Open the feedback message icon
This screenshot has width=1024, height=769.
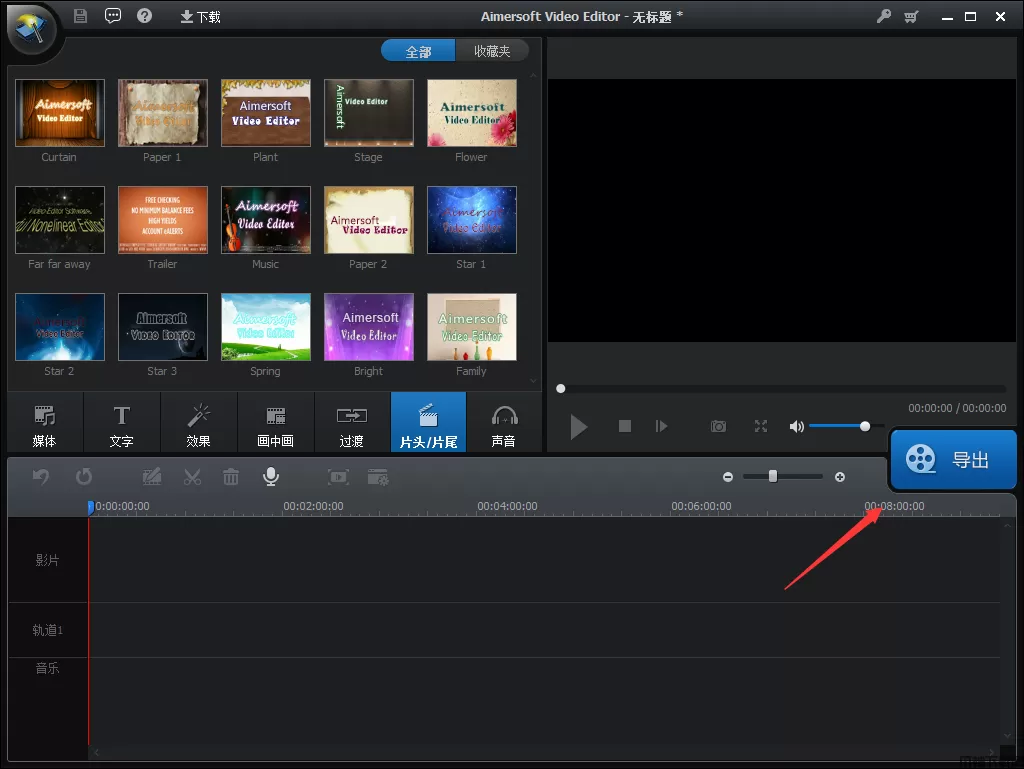pos(113,16)
